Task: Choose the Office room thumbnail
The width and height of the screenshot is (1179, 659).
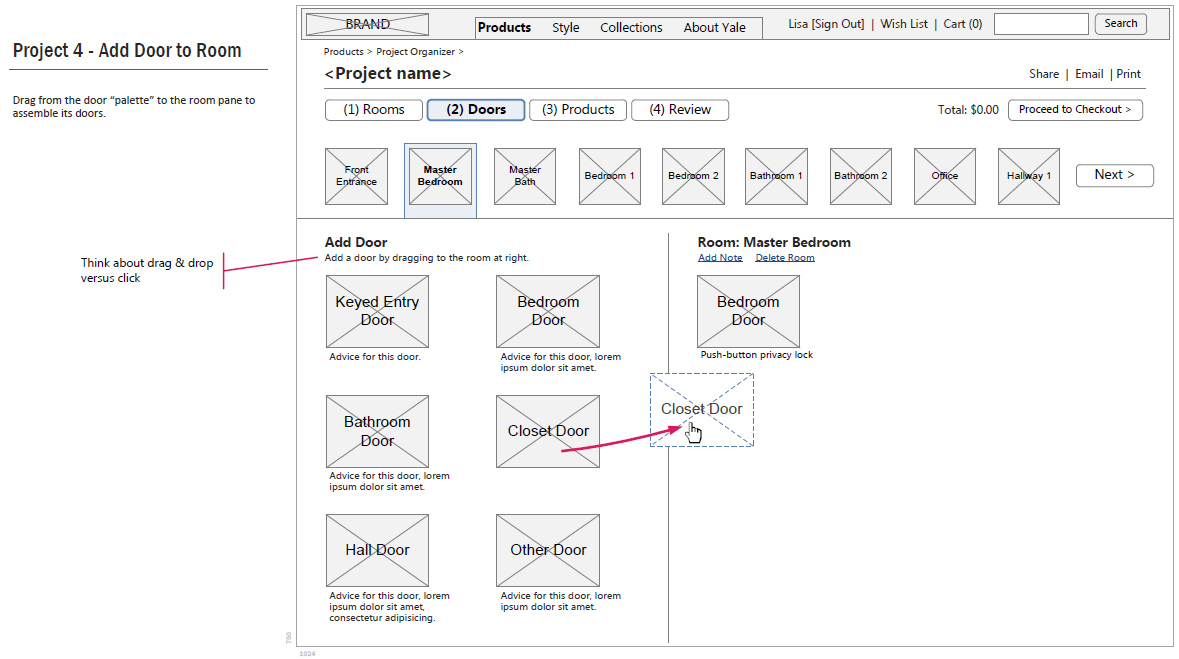Action: [x=944, y=176]
